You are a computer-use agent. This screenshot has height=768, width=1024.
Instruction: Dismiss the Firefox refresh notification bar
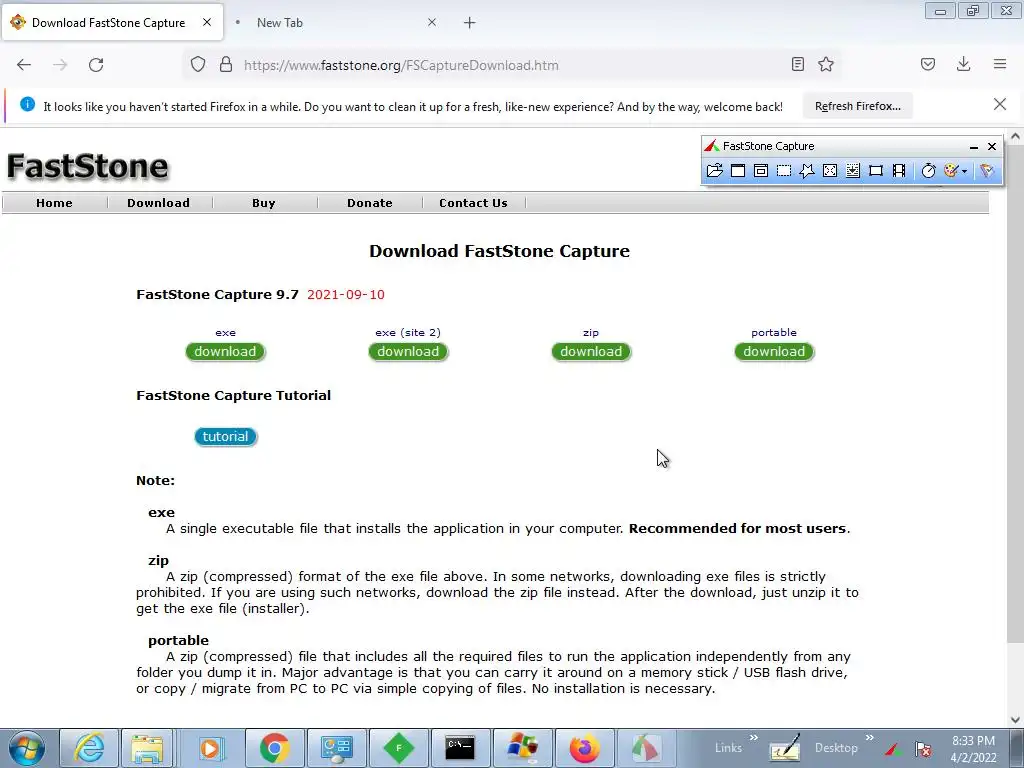1000,104
